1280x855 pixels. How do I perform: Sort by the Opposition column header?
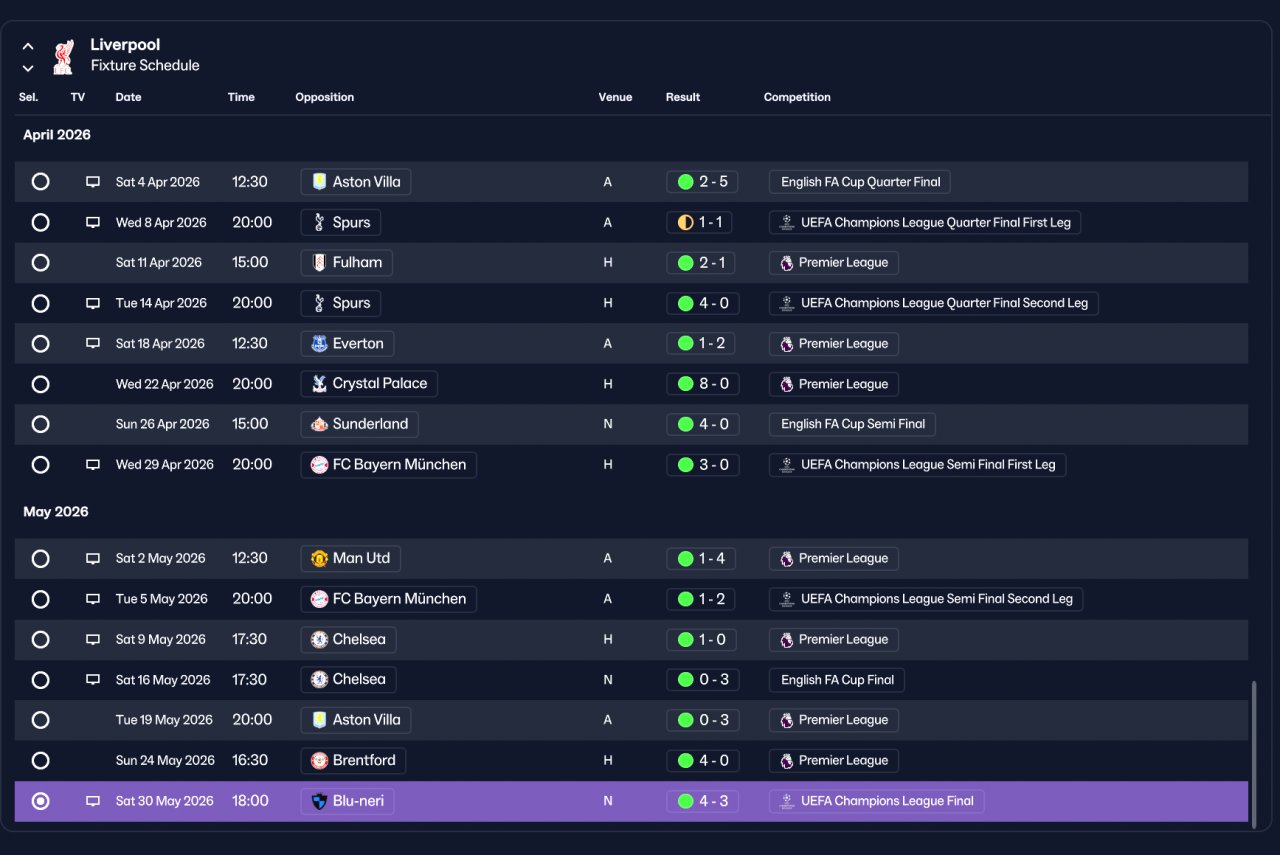point(325,97)
